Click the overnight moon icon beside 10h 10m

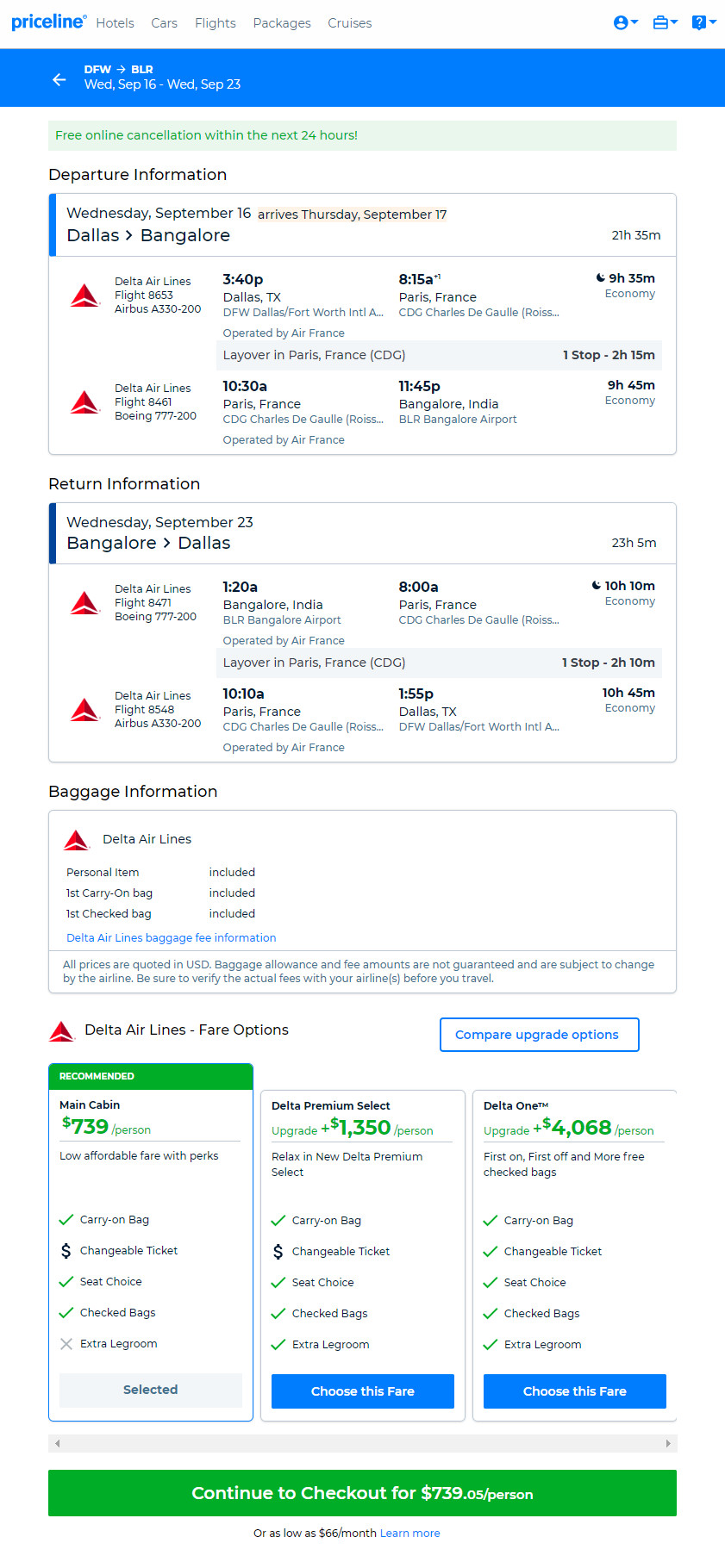tap(597, 585)
